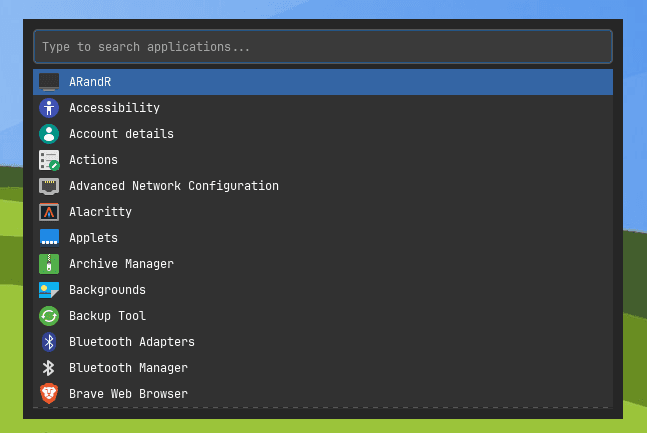The height and width of the screenshot is (433, 647).
Task: Open the Archive Manager entry
Action: pyautogui.click(x=121, y=264)
